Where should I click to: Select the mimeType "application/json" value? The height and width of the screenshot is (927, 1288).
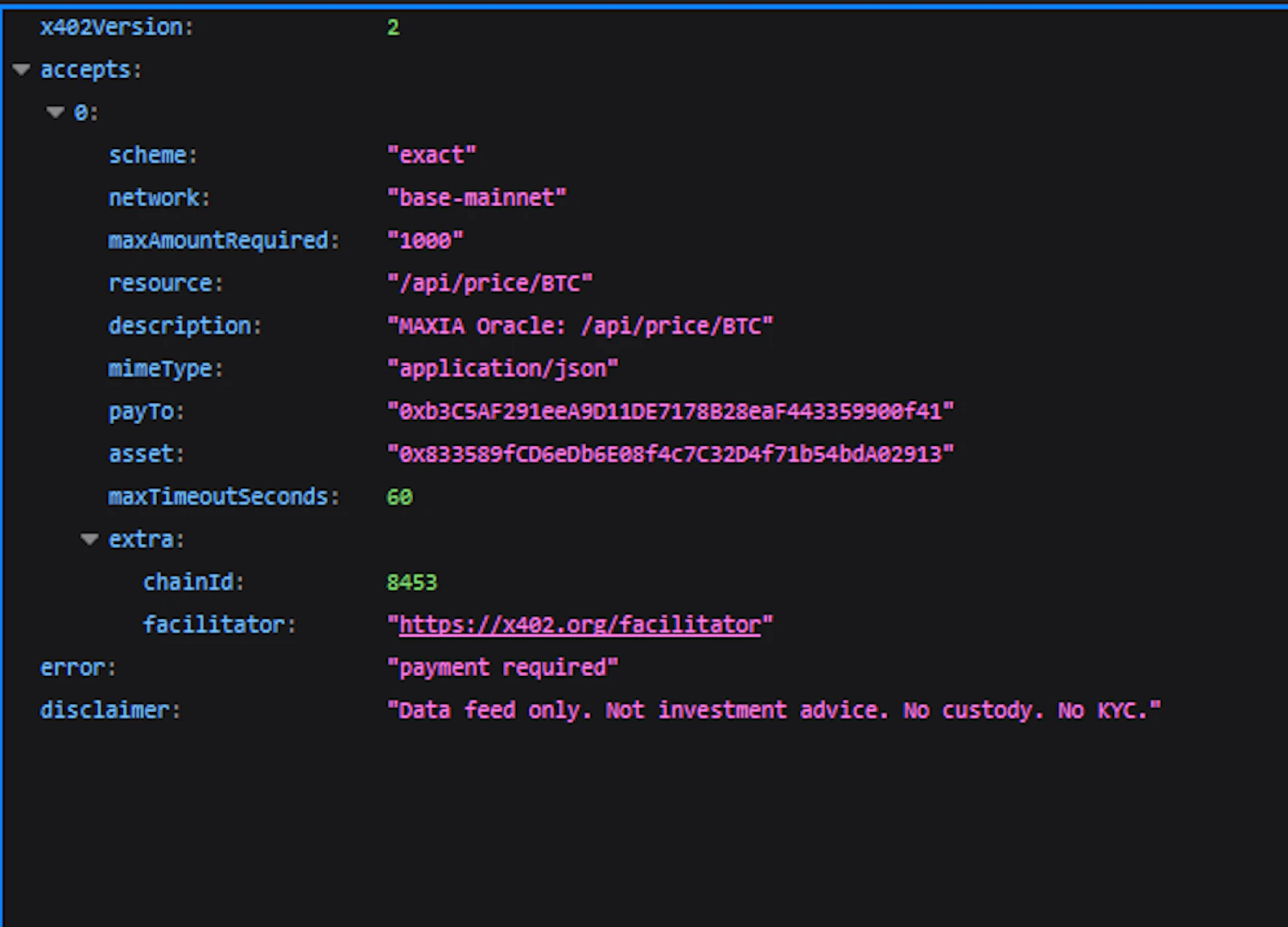point(503,368)
